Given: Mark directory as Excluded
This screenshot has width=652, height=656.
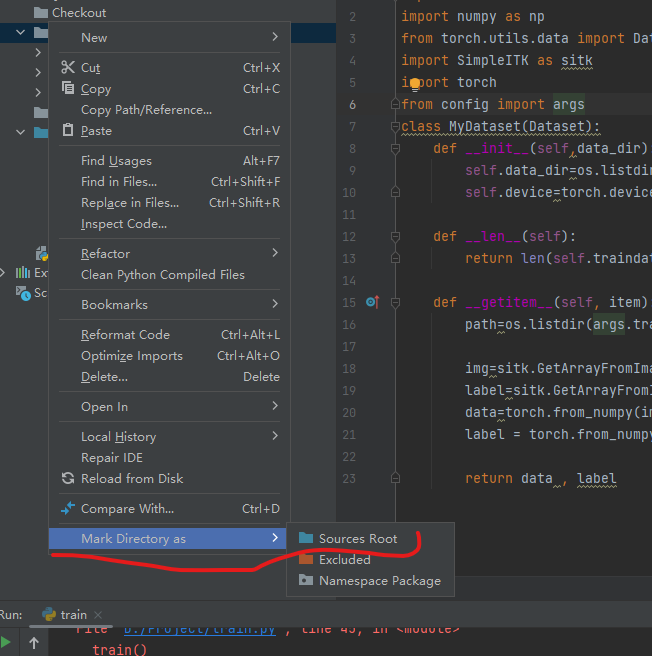Looking at the screenshot, I should [x=370, y=560].
